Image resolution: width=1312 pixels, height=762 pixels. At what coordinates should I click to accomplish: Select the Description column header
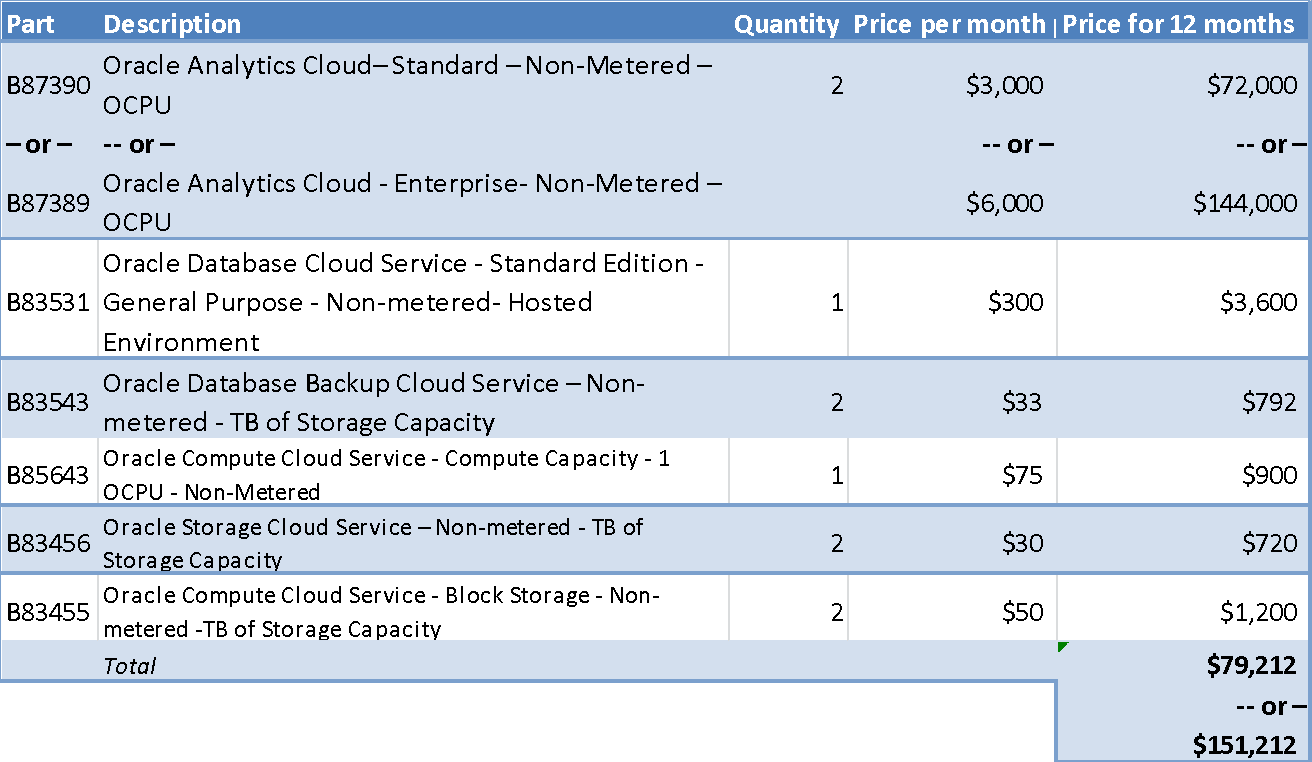(x=172, y=24)
